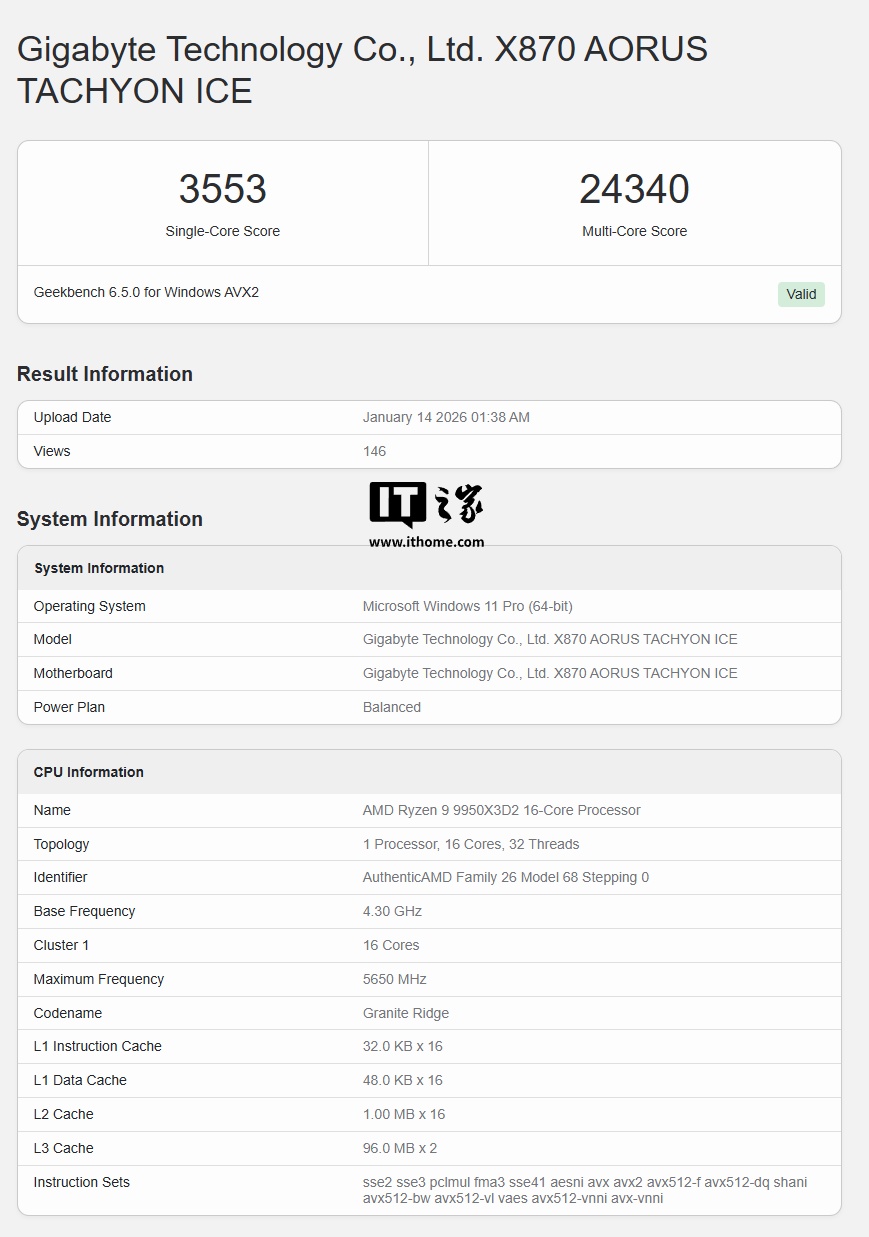The width and height of the screenshot is (869, 1237).
Task: Click the Views count 146
Action: [x=374, y=451]
